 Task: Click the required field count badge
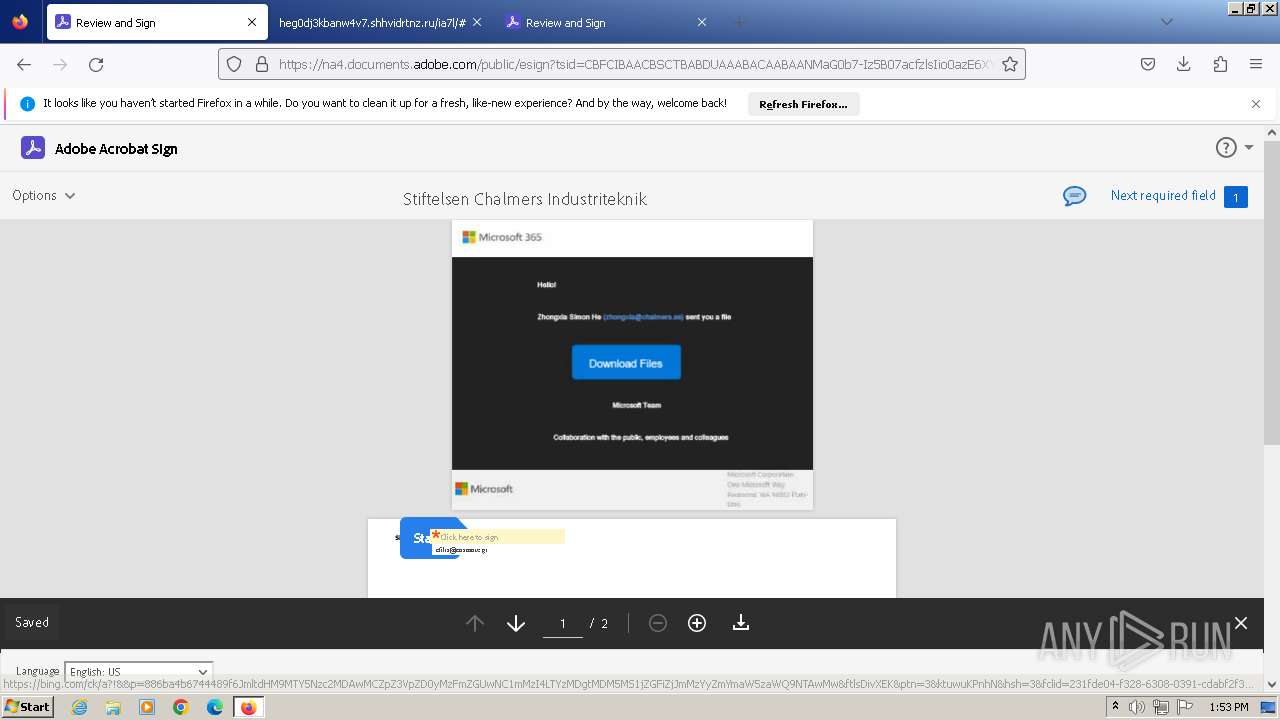pyautogui.click(x=1235, y=197)
